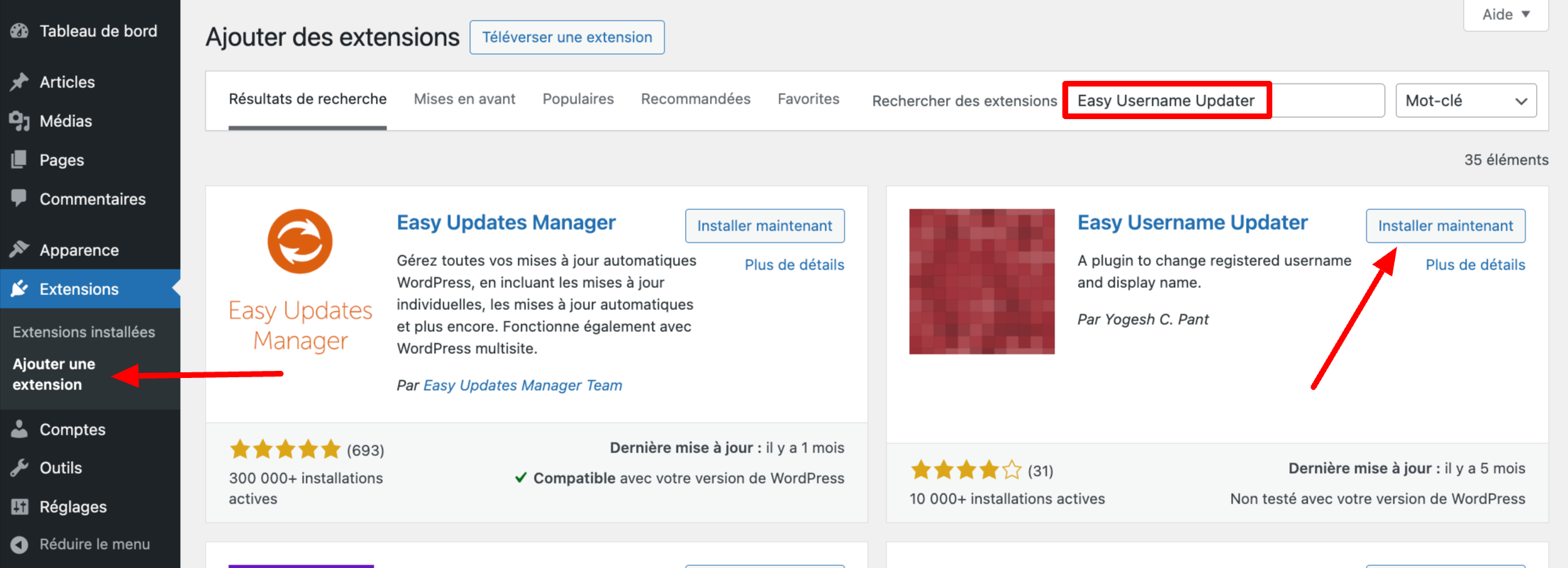Open Commentaires in the sidebar
1568x568 pixels.
(x=90, y=199)
